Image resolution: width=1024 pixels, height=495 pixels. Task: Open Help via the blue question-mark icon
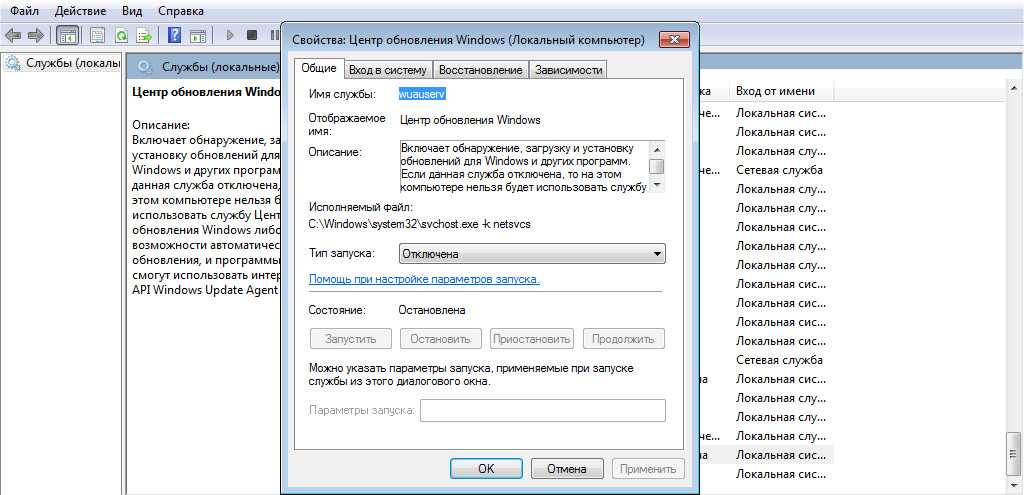[x=174, y=35]
